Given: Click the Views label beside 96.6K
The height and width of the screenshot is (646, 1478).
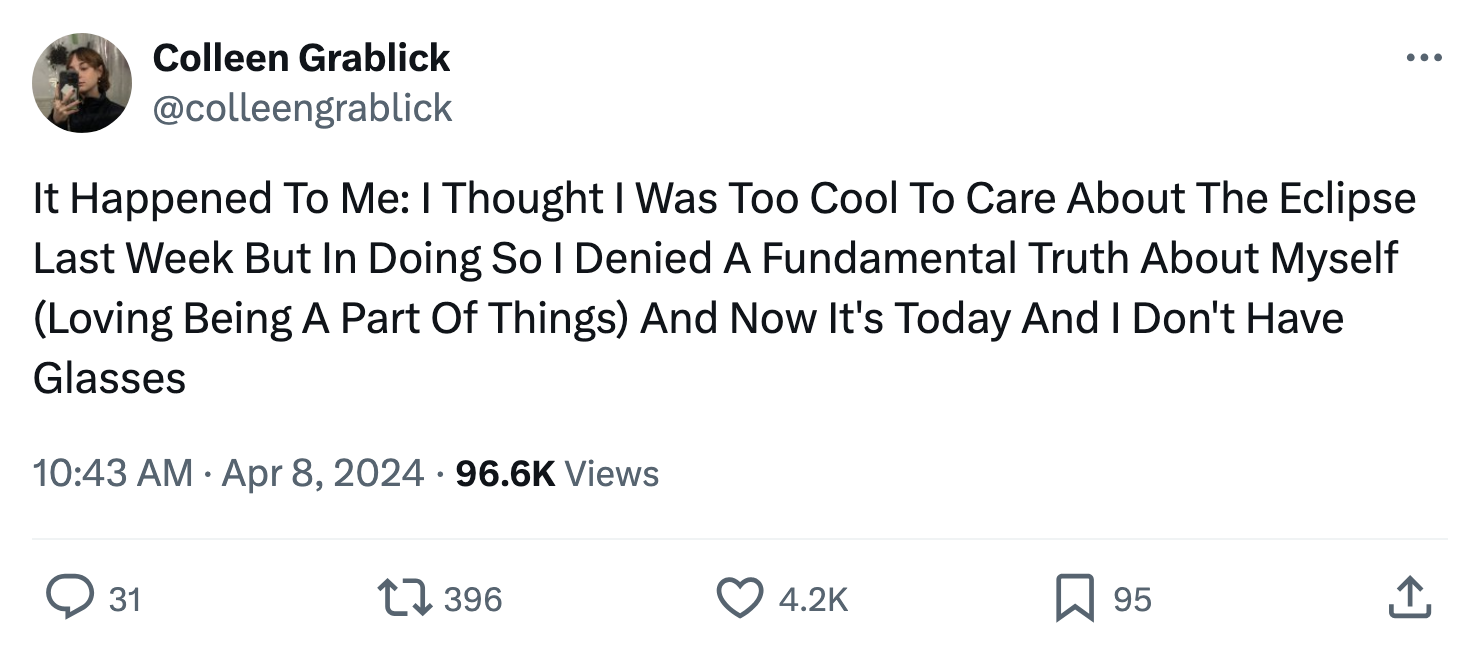Looking at the screenshot, I should click(612, 472).
